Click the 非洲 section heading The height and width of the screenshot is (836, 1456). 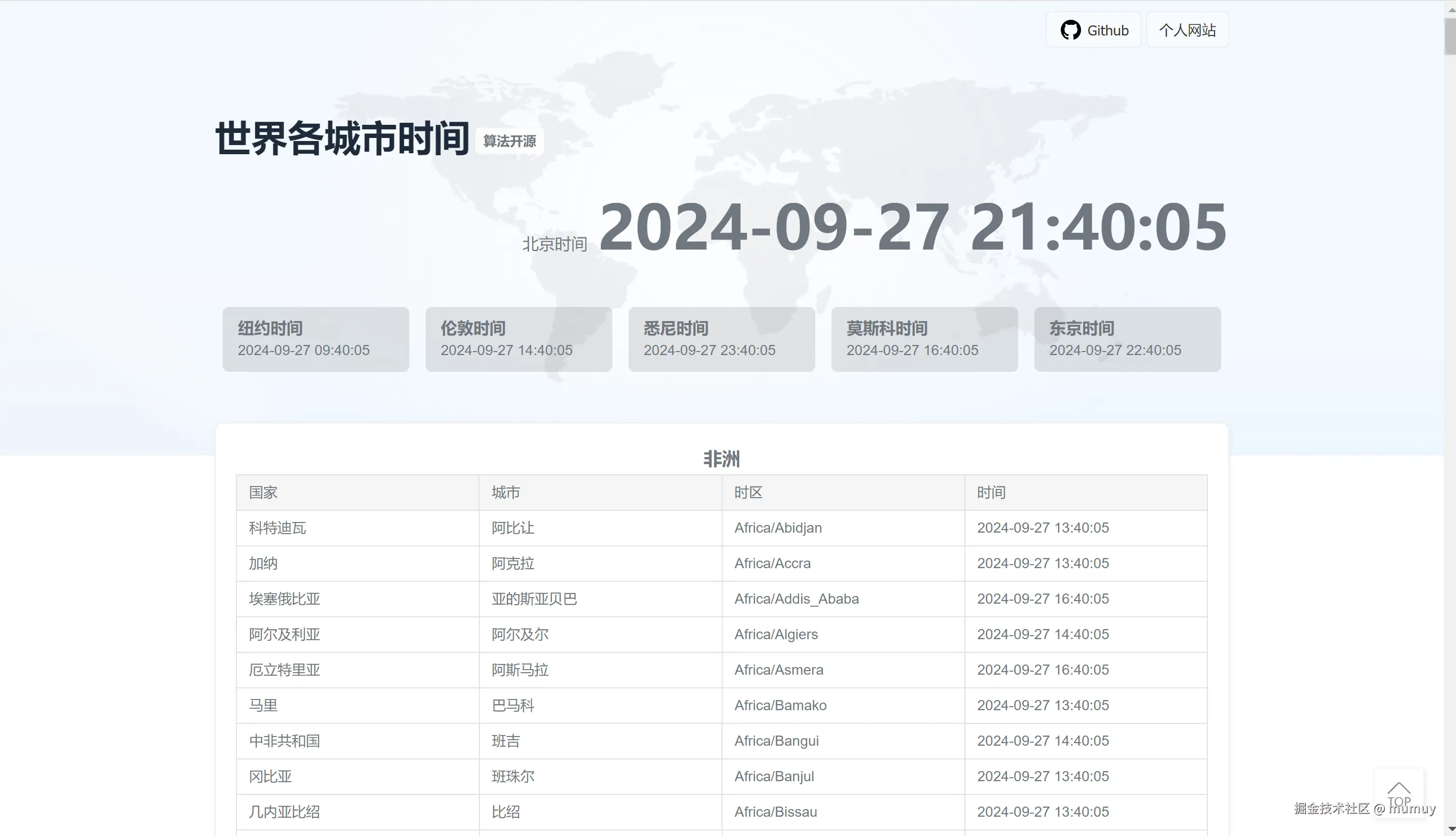click(721, 459)
